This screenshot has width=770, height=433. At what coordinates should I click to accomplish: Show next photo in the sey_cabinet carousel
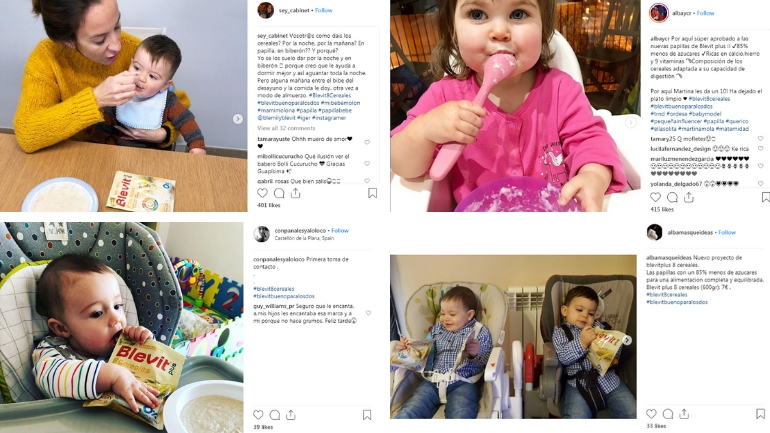point(238,119)
